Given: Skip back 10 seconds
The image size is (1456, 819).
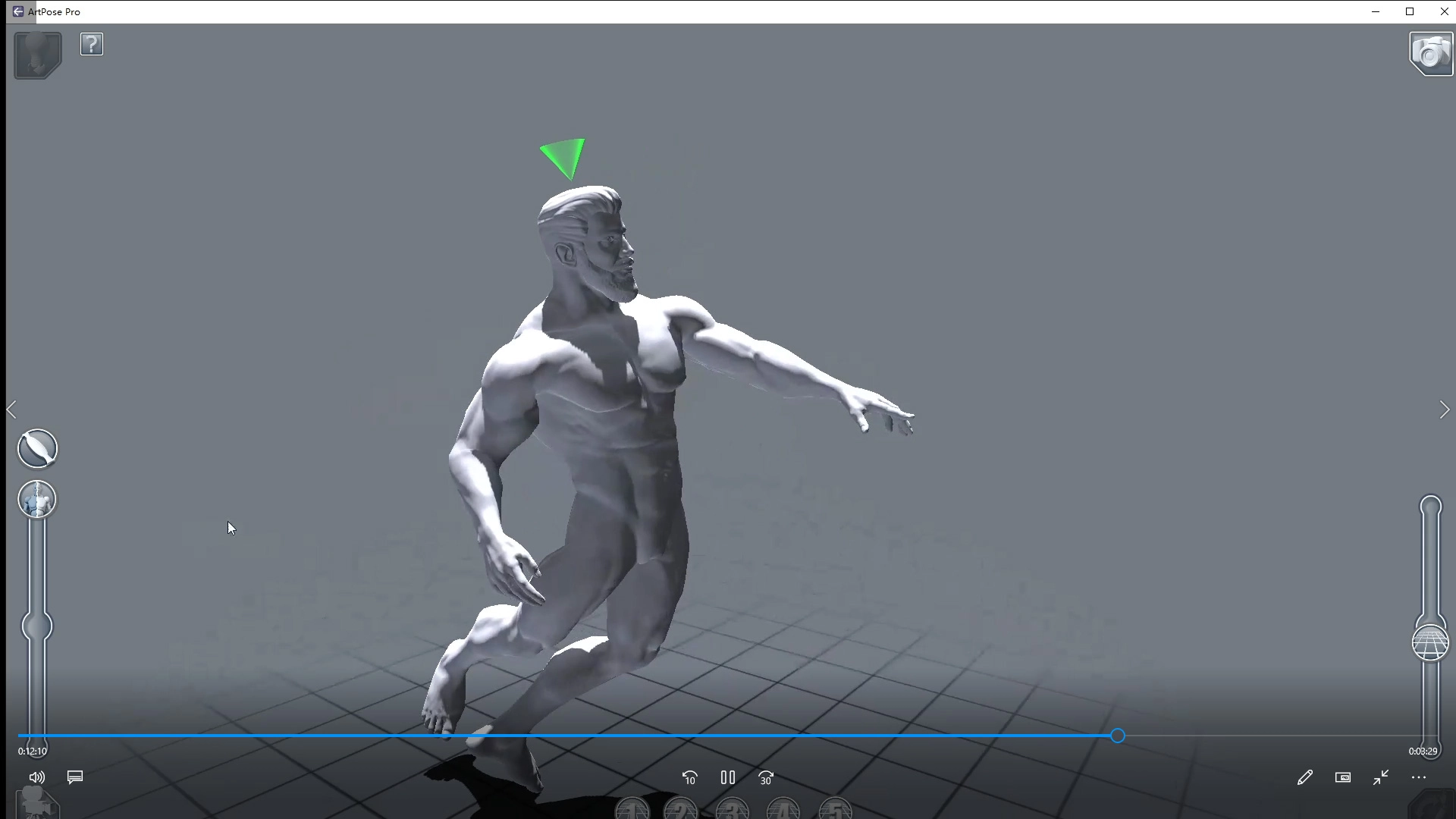Looking at the screenshot, I should (x=689, y=777).
